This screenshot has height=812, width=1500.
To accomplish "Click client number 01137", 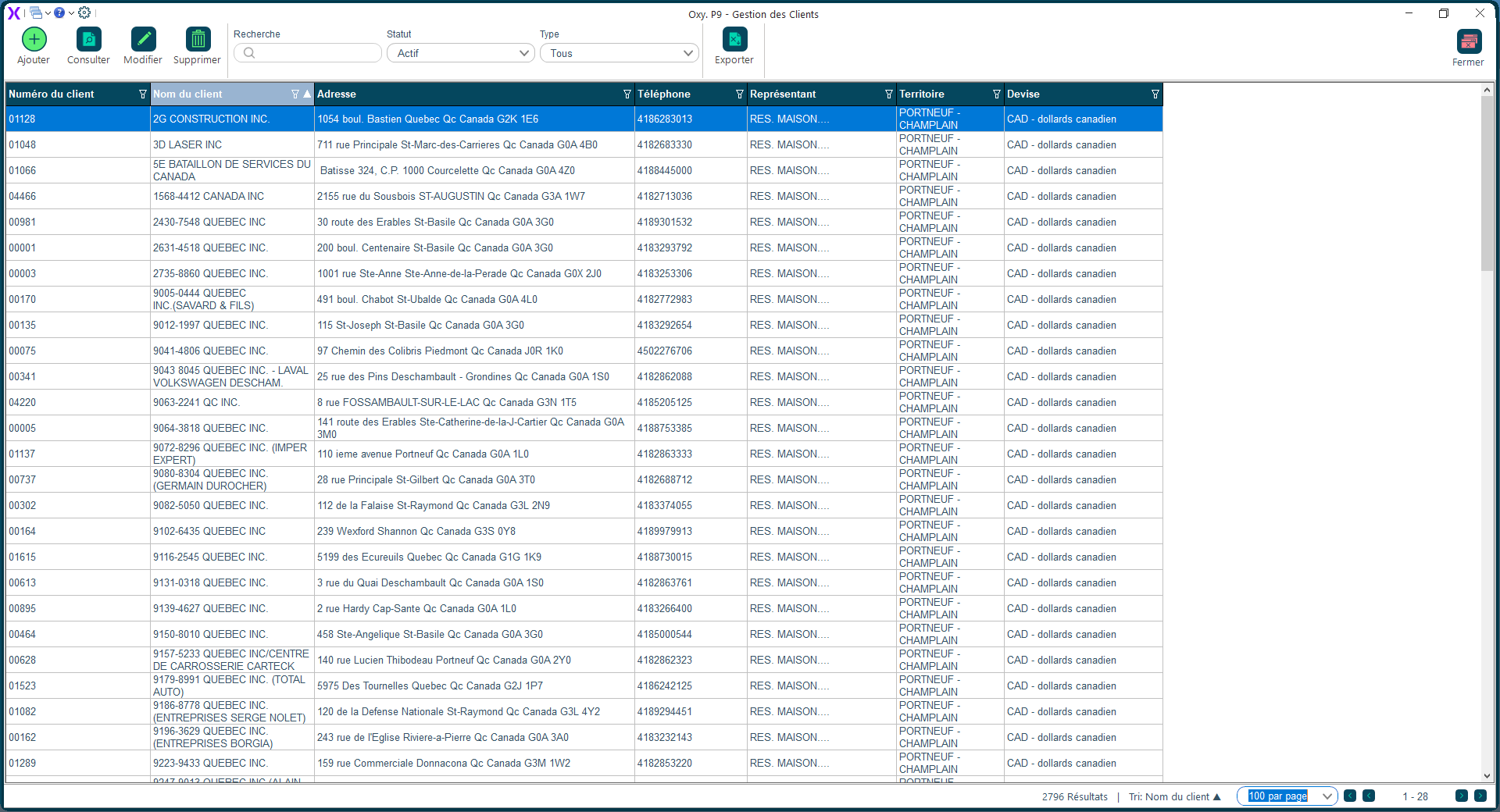I will pyautogui.click(x=22, y=454).
